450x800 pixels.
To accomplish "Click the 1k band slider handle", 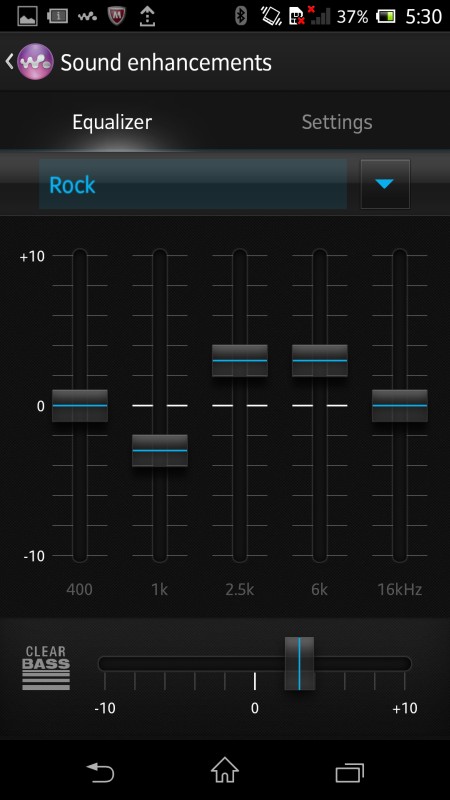I will pos(160,451).
